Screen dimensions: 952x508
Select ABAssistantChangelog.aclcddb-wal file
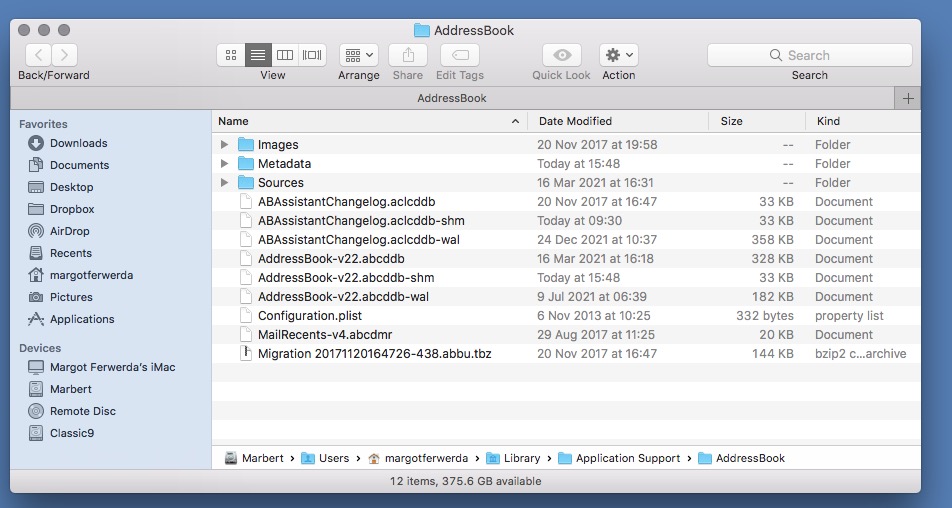coord(566,240)
